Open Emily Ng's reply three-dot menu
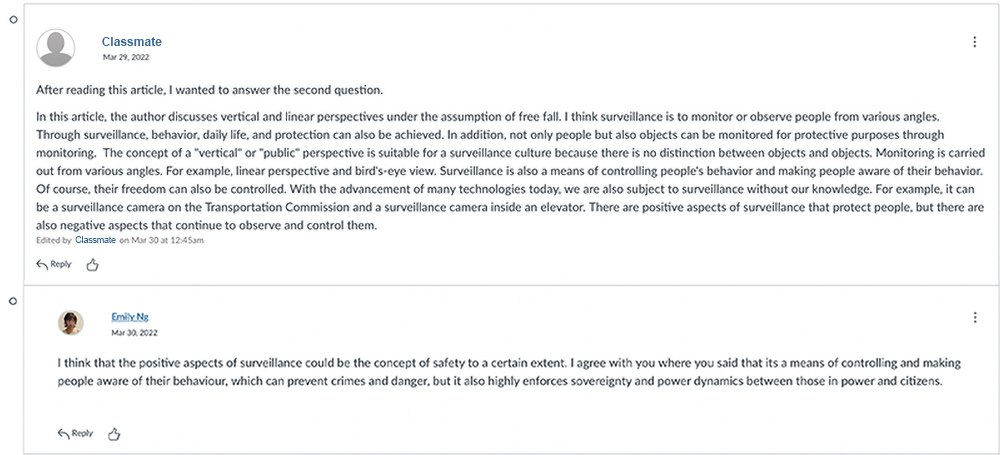The width and height of the screenshot is (1000, 455). tap(975, 318)
